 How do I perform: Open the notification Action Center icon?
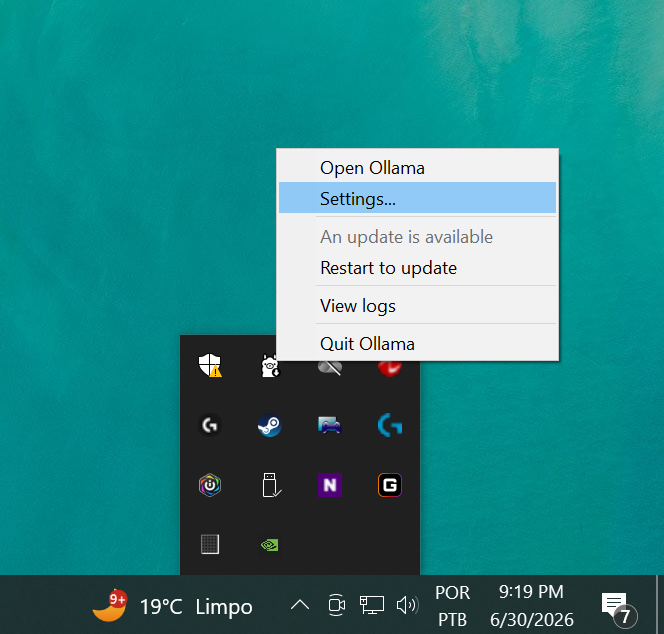[618, 608]
